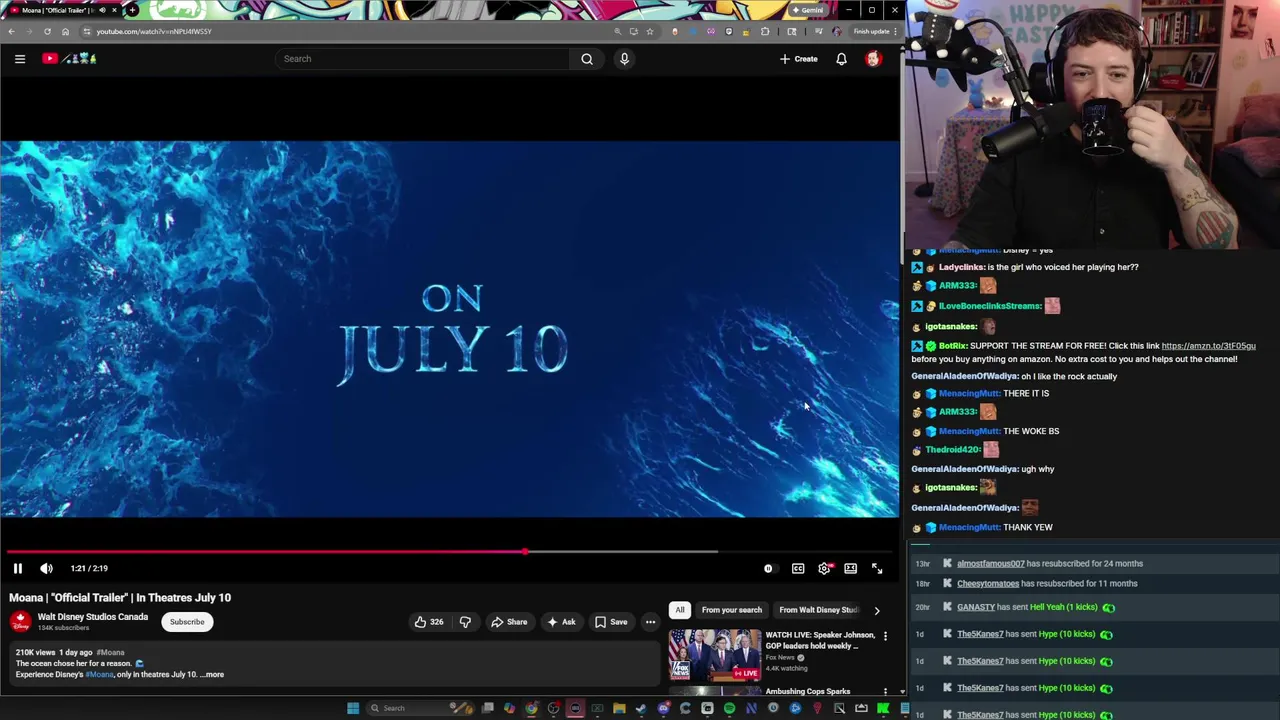Go to the YouTube home logo
Screen dimensions: 1280x720
[x=69, y=59]
